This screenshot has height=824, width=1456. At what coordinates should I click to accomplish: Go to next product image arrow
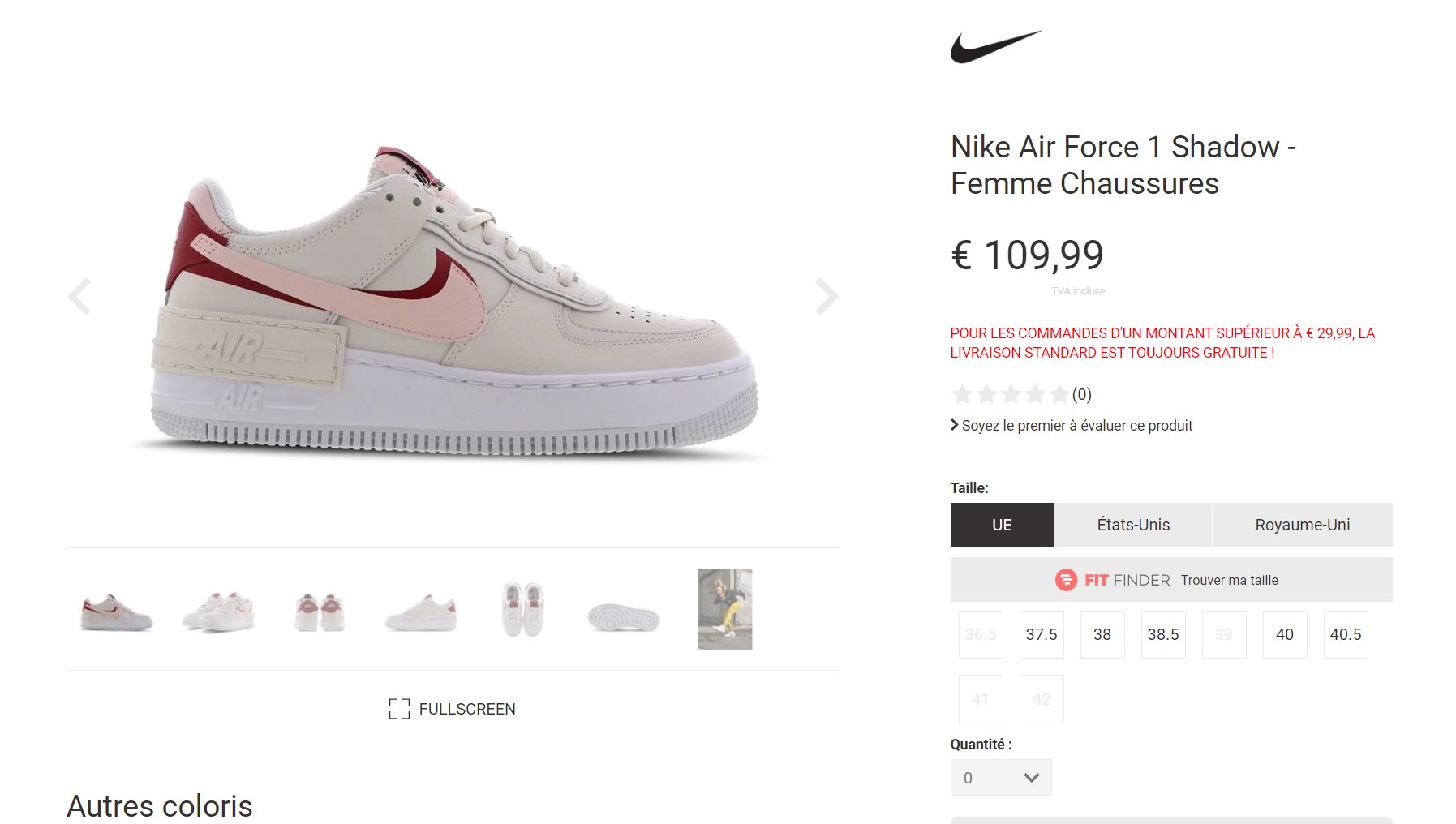coord(826,296)
